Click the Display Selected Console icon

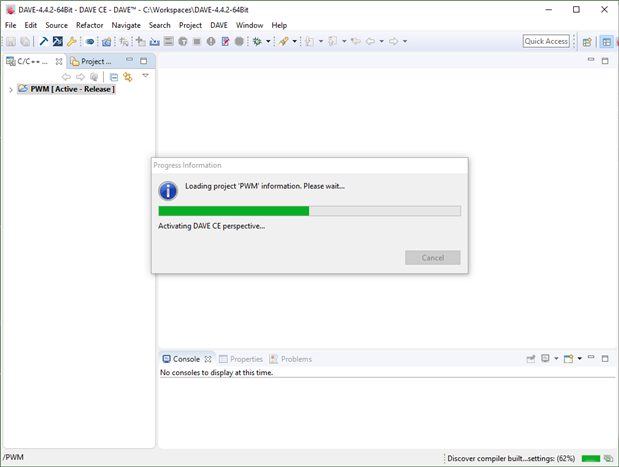545,358
